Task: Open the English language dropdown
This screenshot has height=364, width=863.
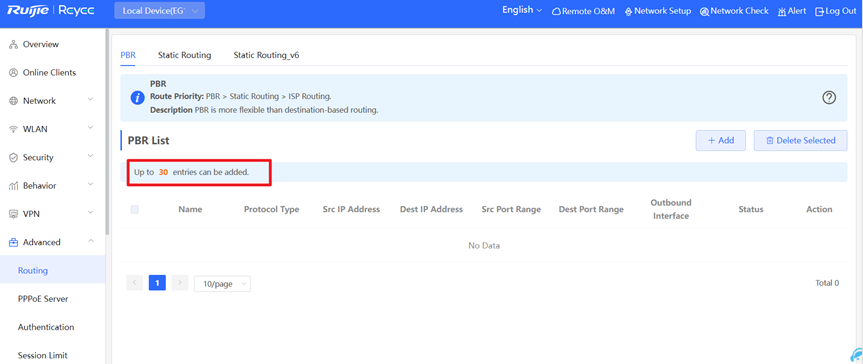Action: click(x=522, y=10)
